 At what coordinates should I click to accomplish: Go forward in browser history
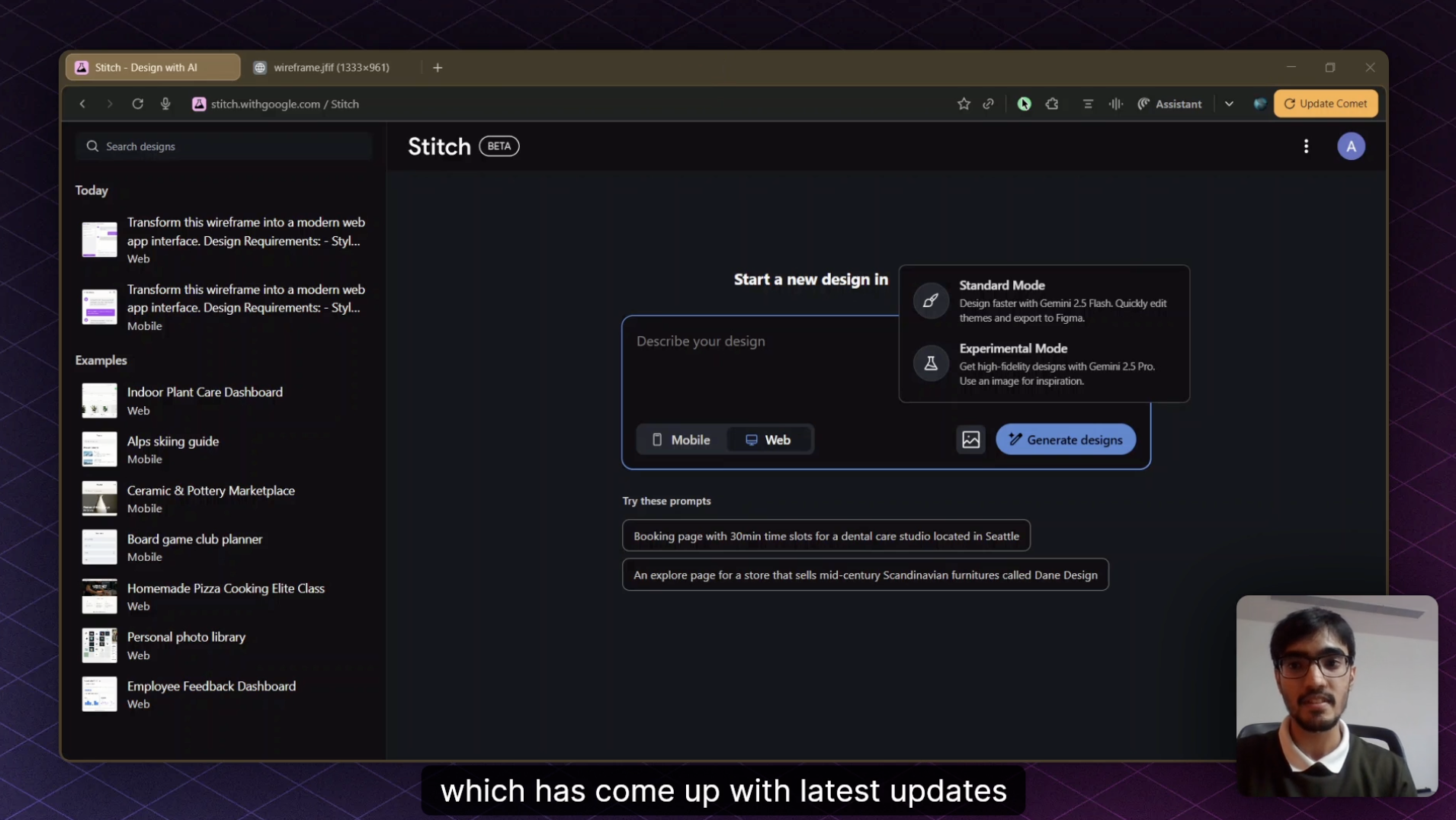coord(110,104)
